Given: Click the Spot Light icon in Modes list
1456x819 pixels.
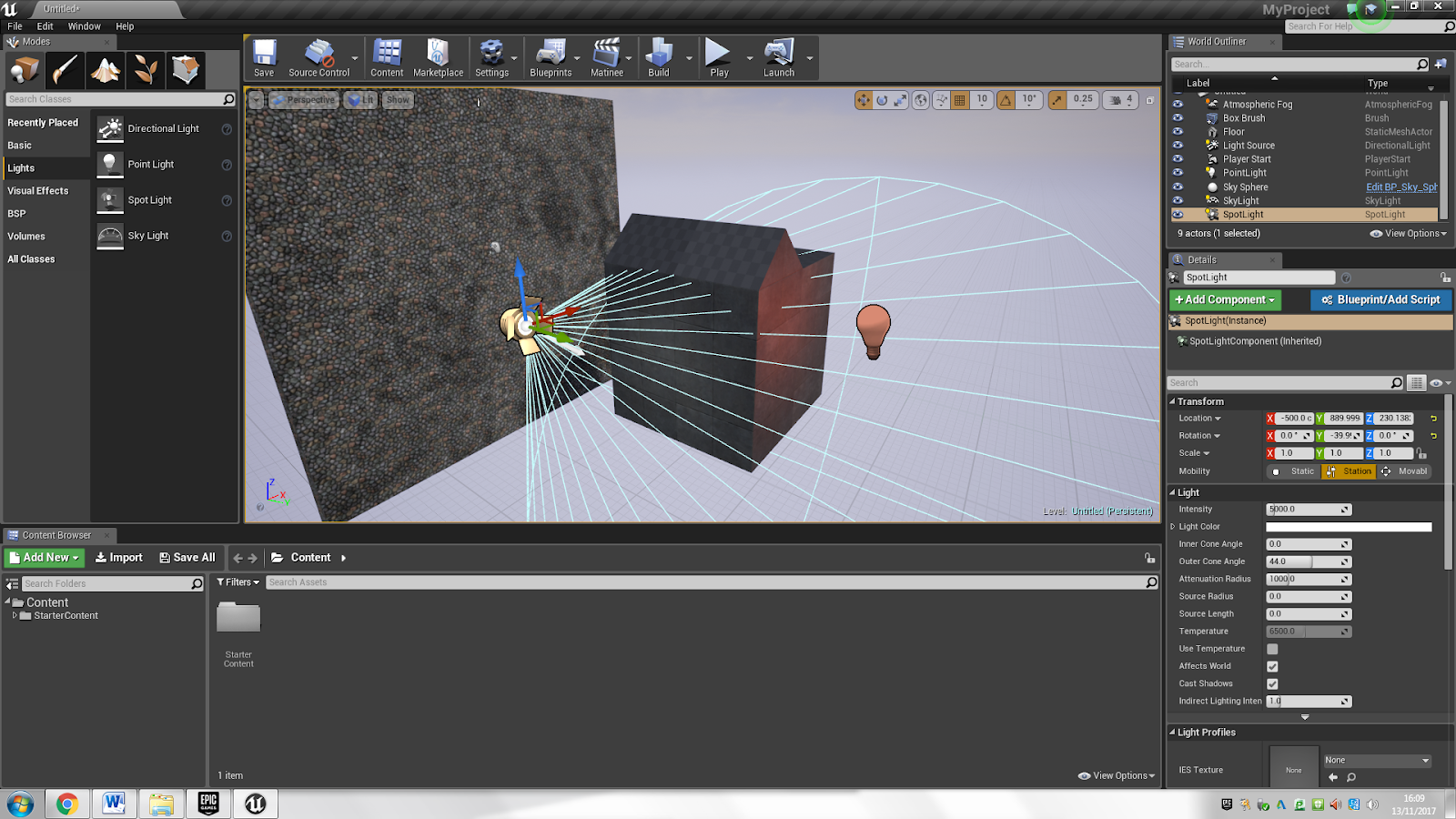Looking at the screenshot, I should click(x=110, y=200).
